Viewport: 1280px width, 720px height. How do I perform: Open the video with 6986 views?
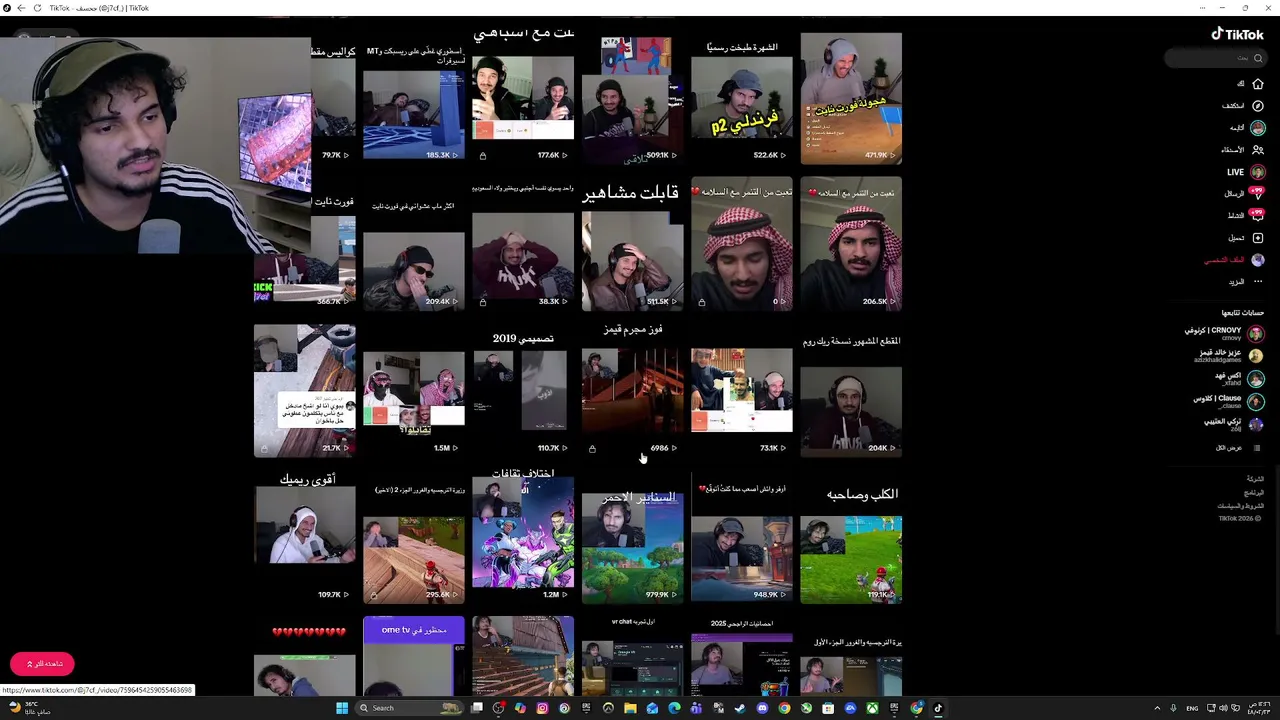633,390
